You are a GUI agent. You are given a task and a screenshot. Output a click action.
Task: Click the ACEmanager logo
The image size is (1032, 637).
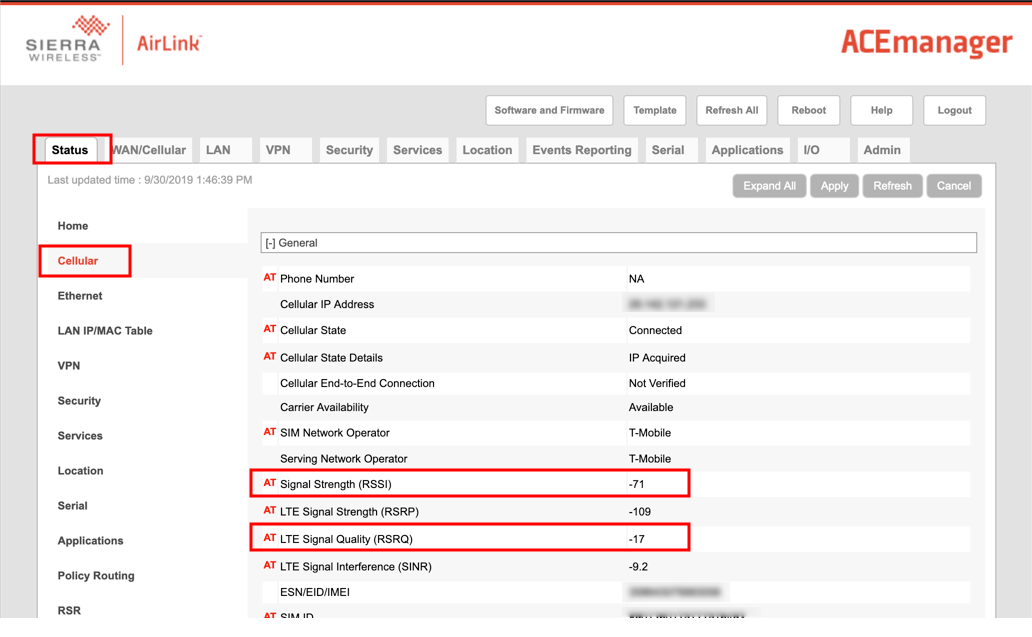click(927, 43)
